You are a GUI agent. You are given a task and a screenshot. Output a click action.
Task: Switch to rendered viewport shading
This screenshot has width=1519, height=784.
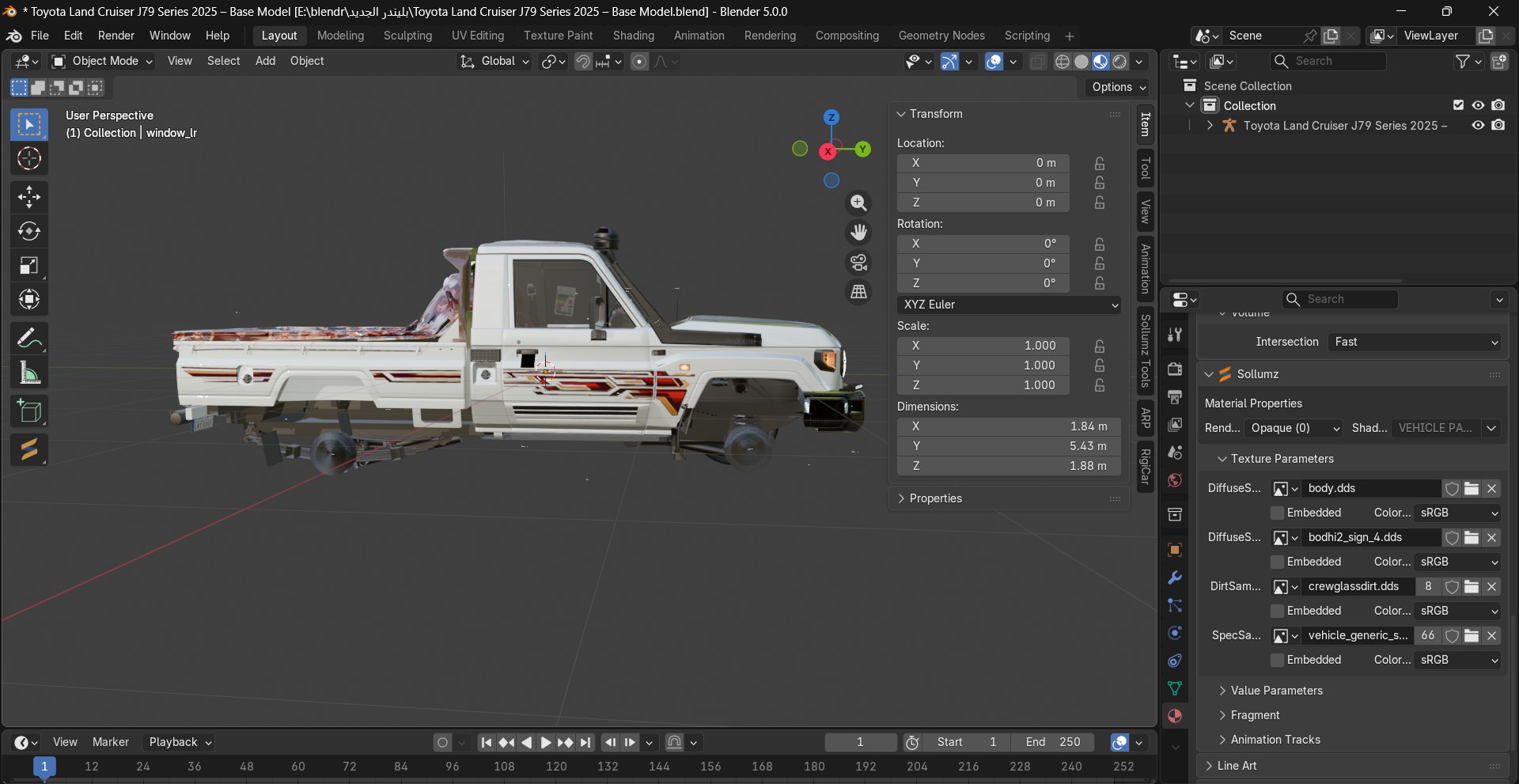[1119, 62]
